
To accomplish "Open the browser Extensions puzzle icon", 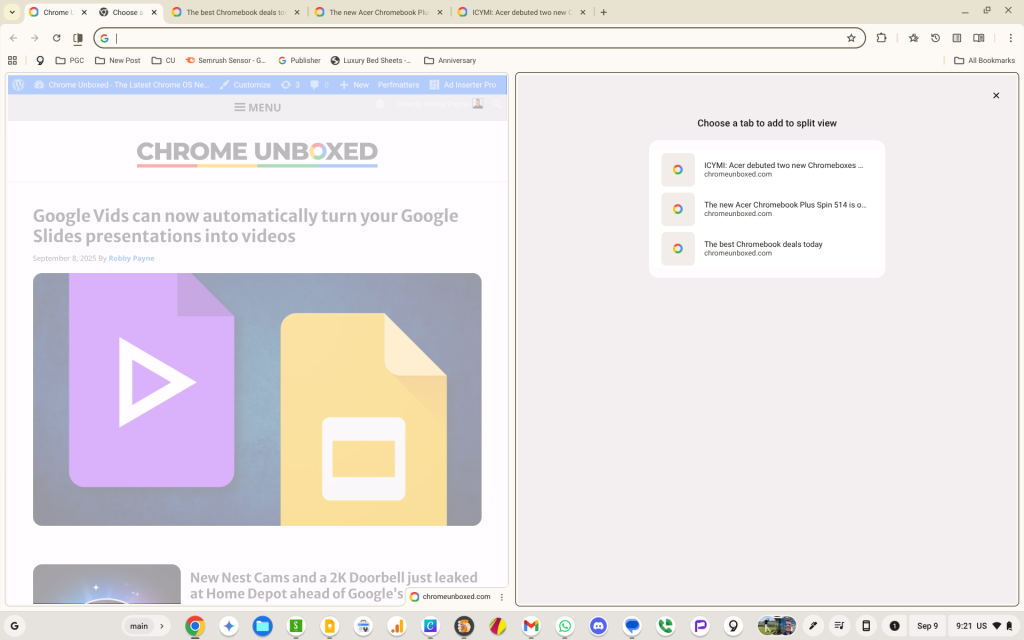I will (881, 38).
